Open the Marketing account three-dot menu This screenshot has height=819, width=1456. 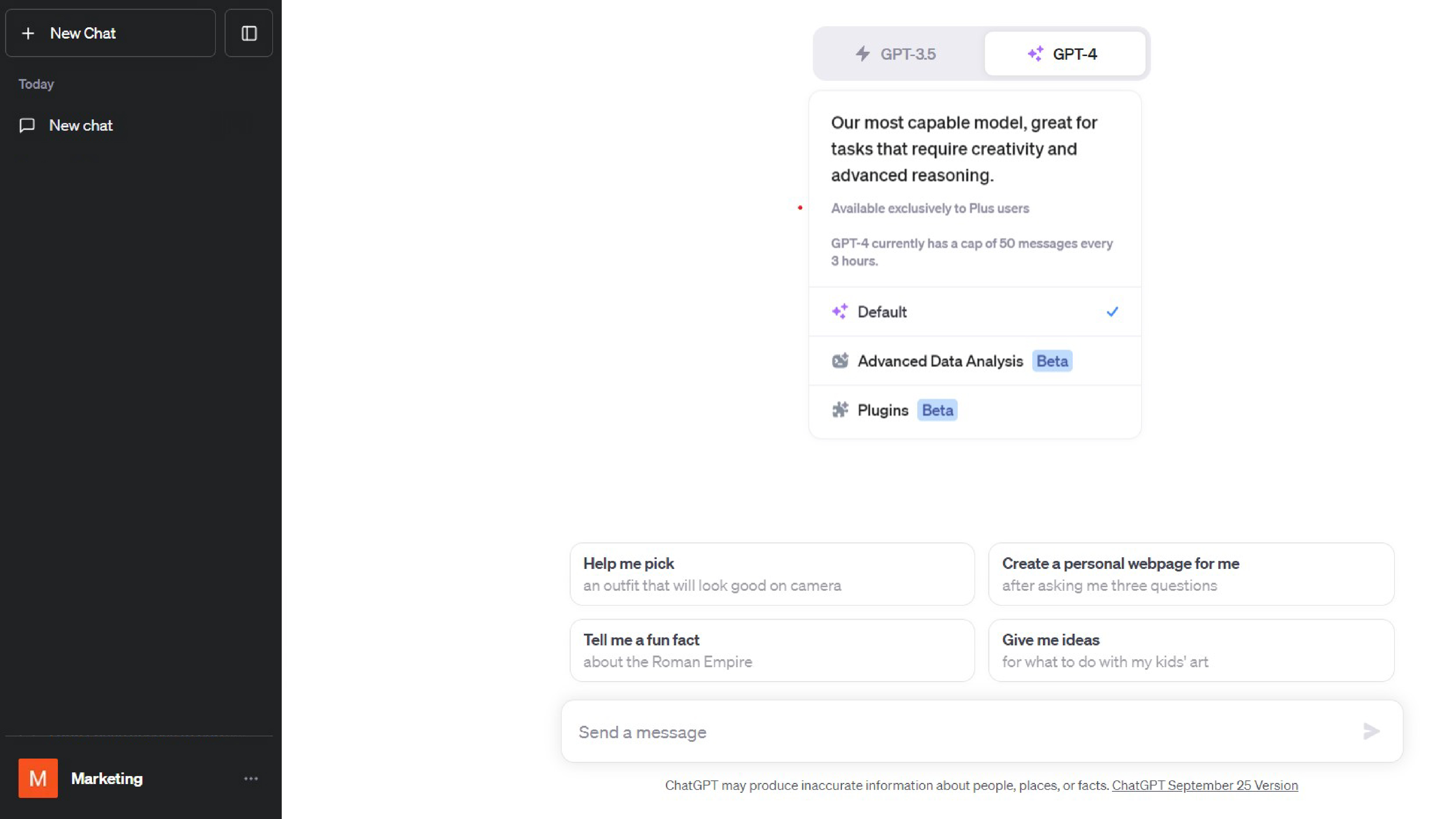pos(251,778)
